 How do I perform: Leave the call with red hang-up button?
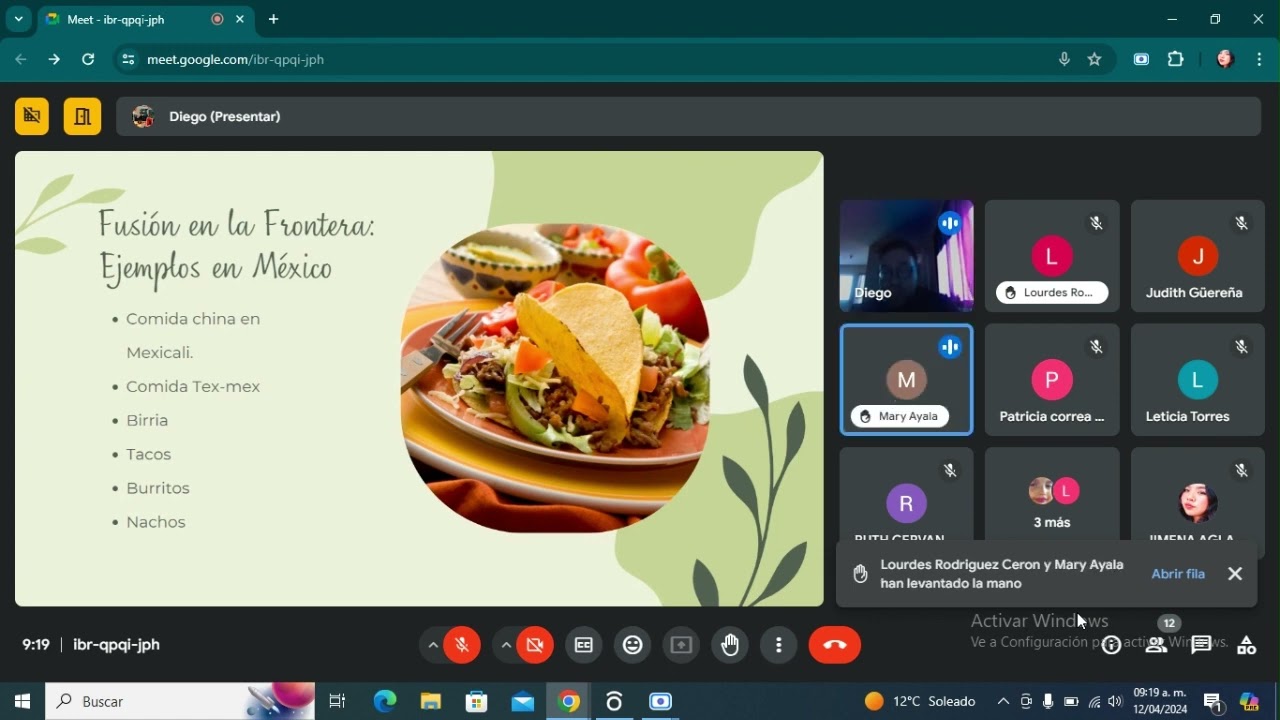pos(835,645)
